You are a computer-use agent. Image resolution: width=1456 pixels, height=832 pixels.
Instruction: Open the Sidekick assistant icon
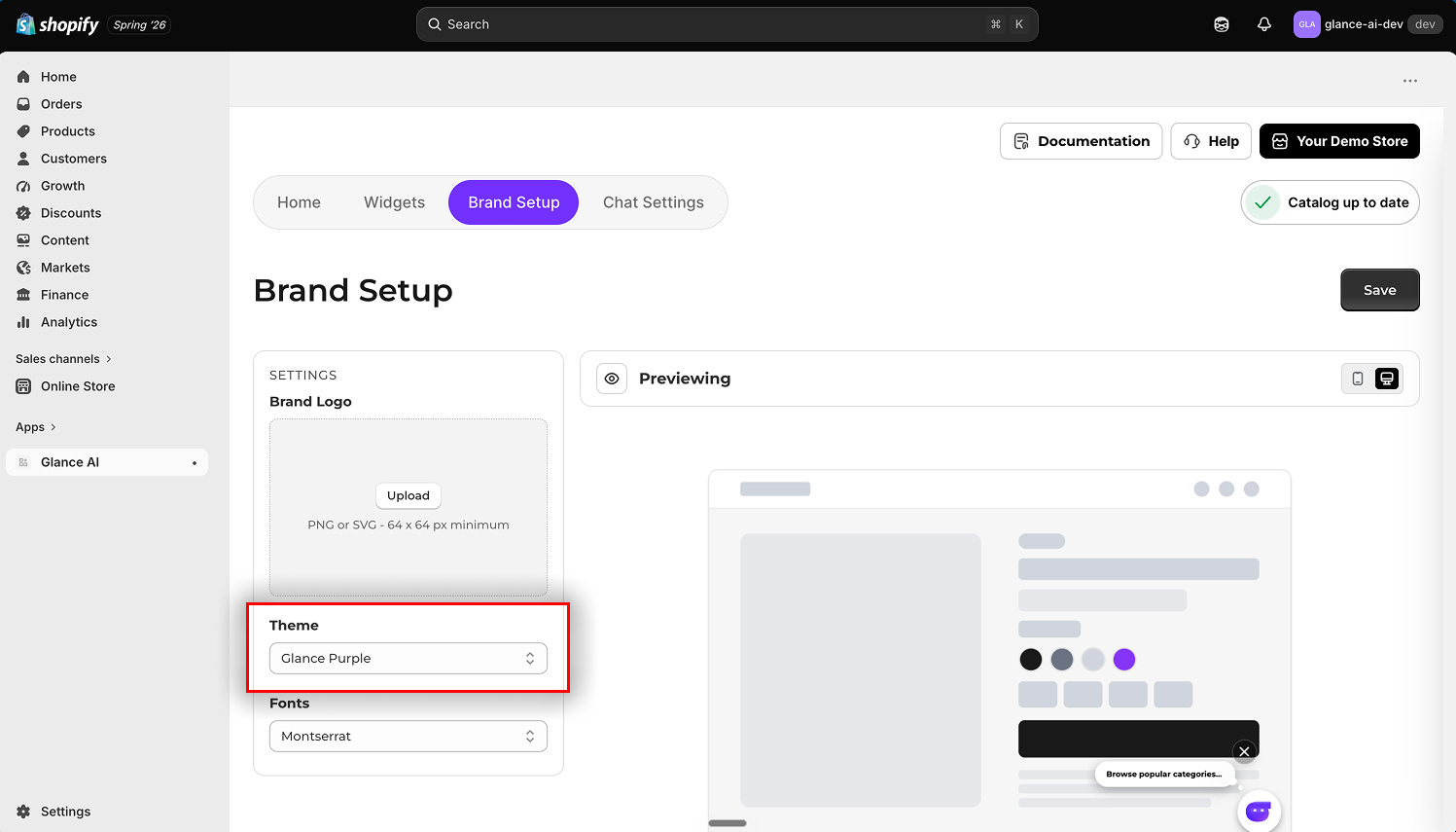[x=1222, y=24]
